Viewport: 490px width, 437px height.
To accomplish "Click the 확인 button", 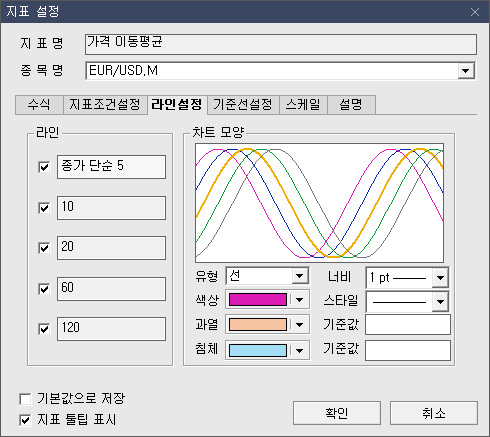I will (337, 413).
